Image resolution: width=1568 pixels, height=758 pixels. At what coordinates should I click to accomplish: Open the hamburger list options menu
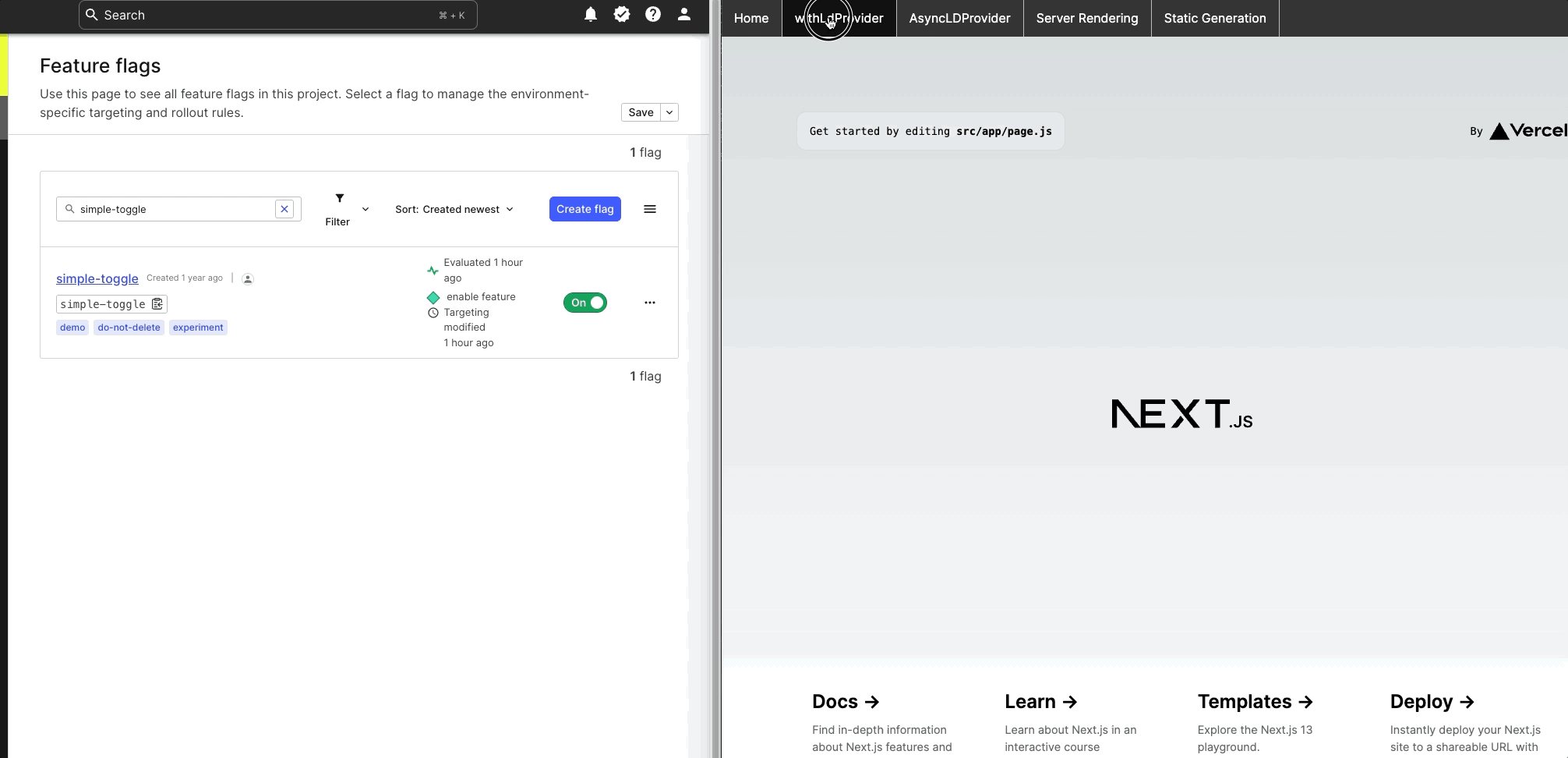[650, 209]
